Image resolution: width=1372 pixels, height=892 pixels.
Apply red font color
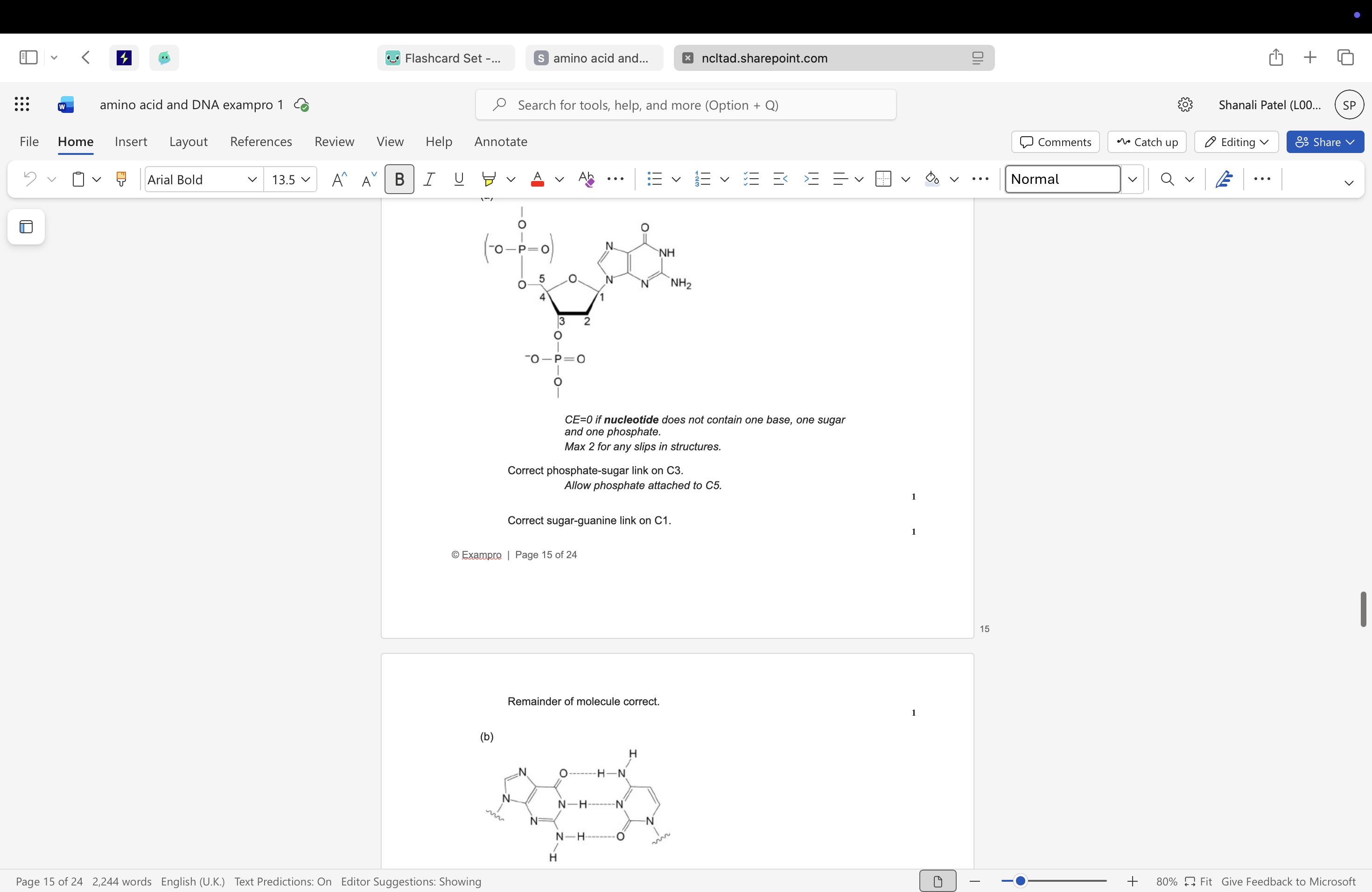pos(537,179)
